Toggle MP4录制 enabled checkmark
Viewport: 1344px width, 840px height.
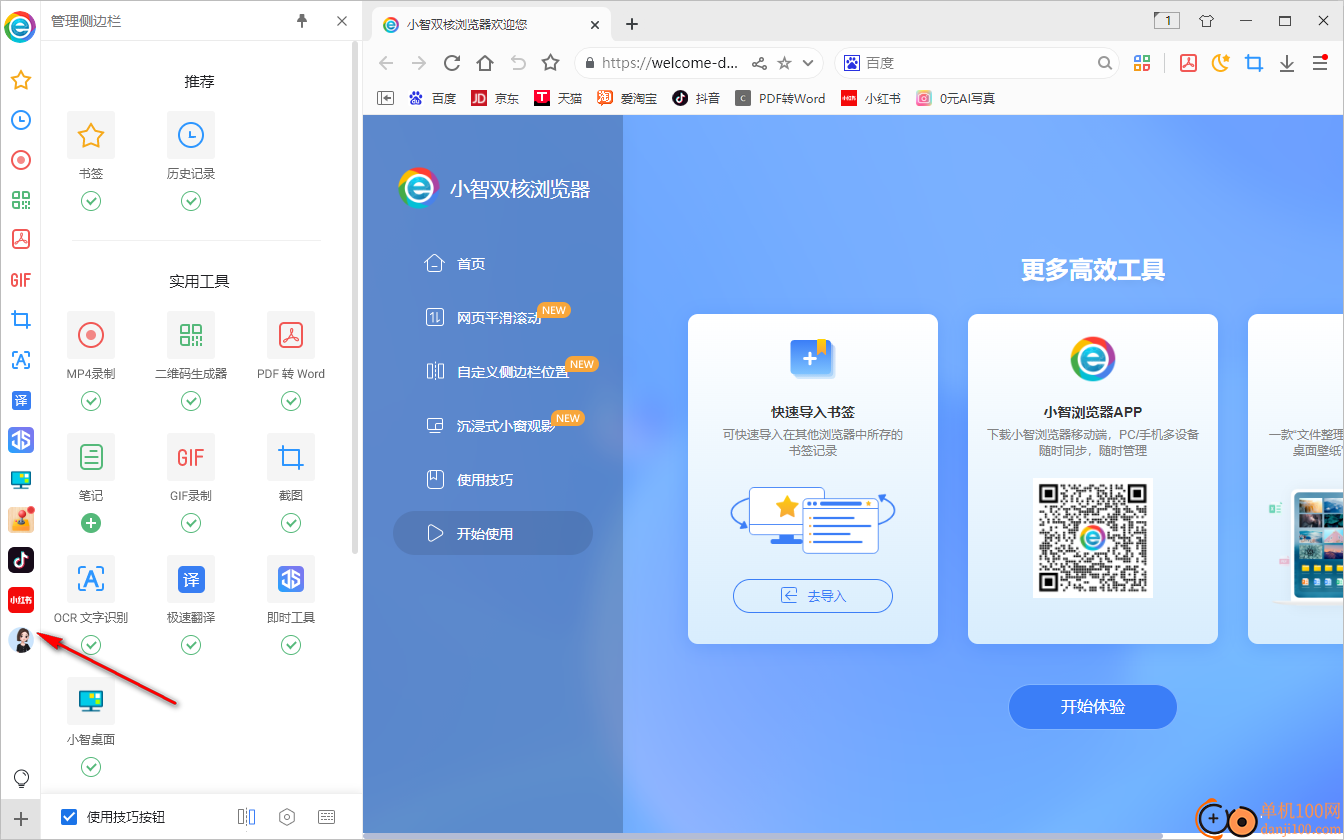pyautogui.click(x=91, y=401)
